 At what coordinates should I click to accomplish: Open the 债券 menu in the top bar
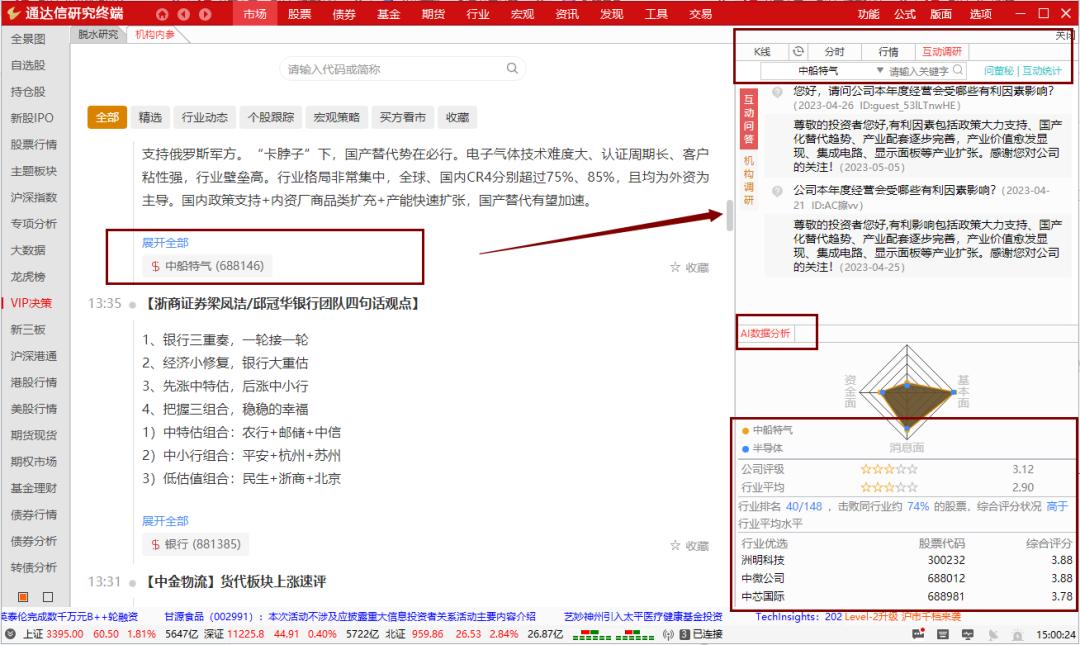pyautogui.click(x=343, y=14)
